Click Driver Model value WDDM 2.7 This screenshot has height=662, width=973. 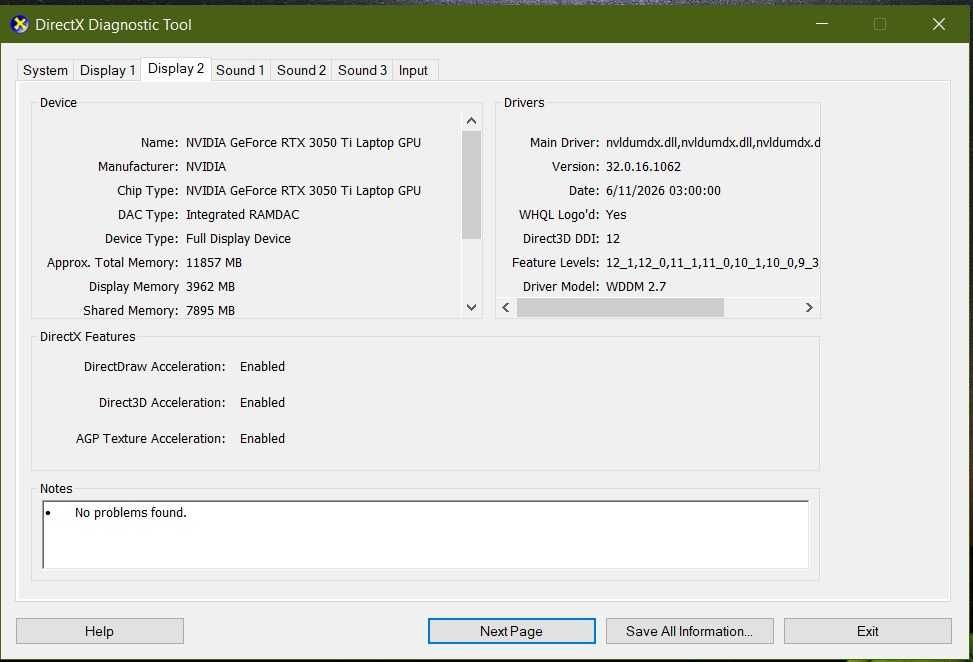636,287
